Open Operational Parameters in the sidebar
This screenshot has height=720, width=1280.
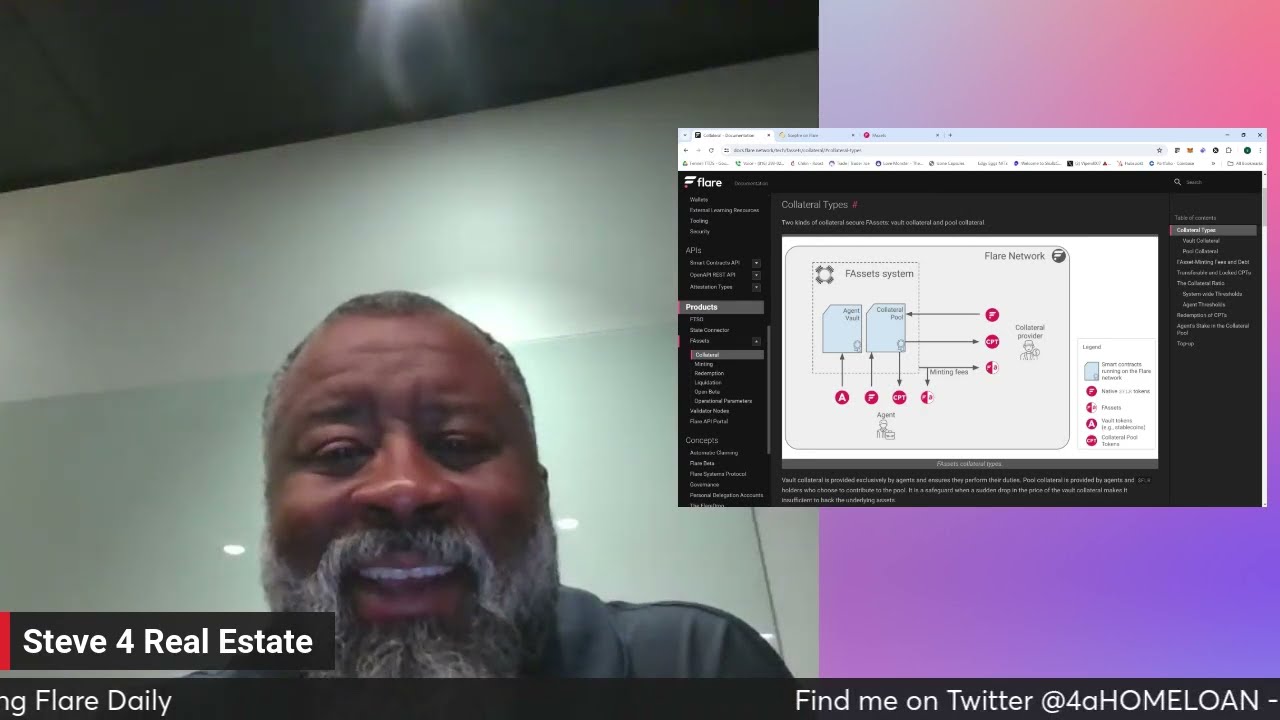pos(723,401)
